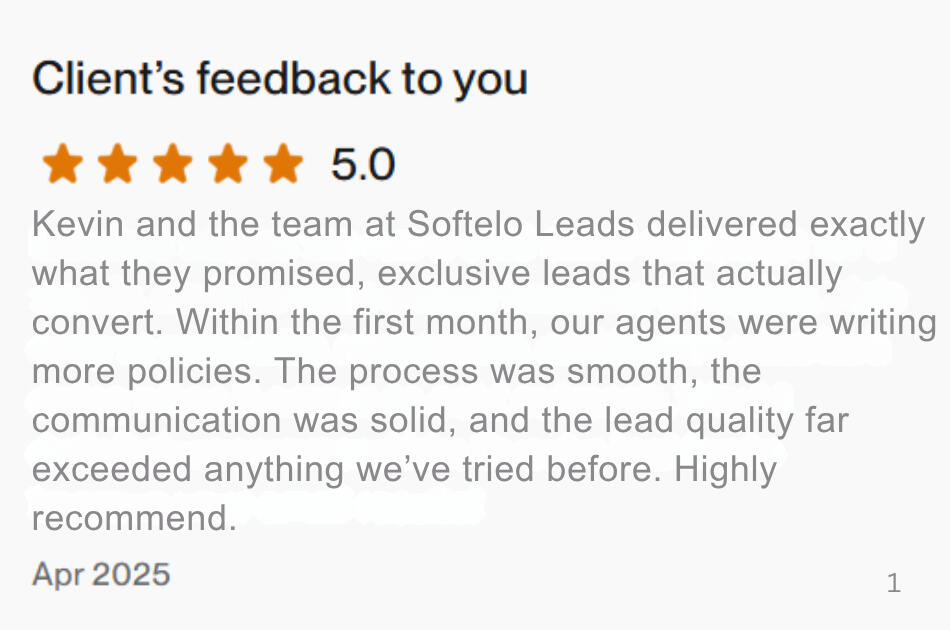Viewport: 950px width, 630px height.
Task: Click the Apr 2025 review date
Action: click(101, 574)
